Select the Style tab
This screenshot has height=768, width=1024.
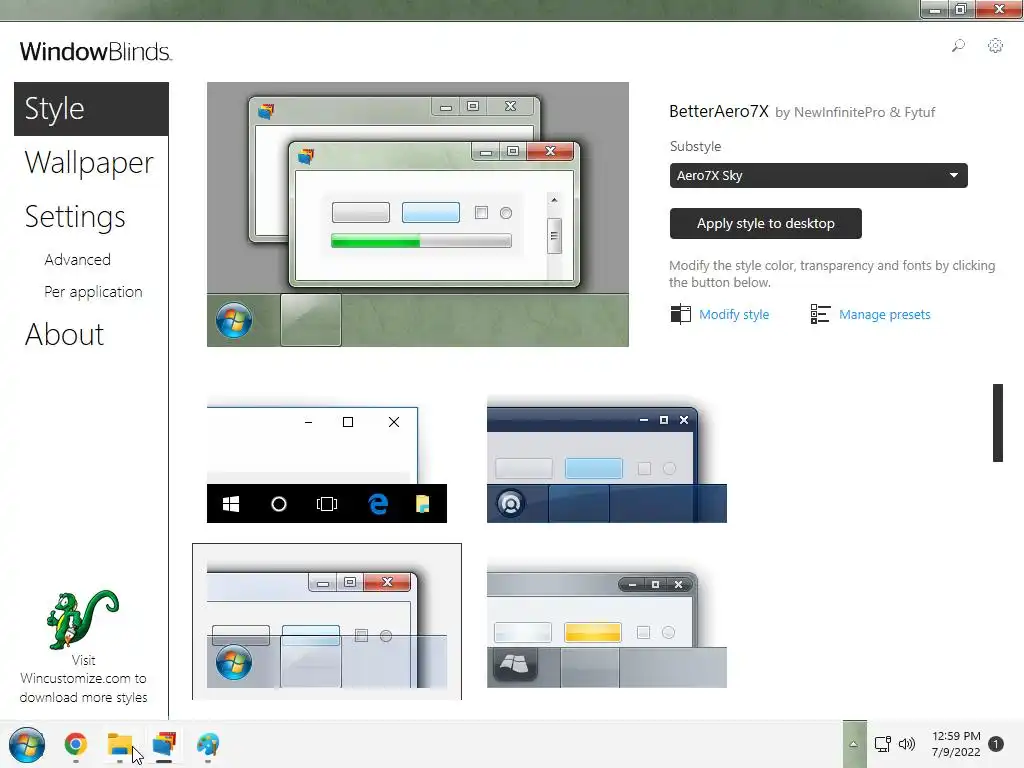tap(91, 108)
